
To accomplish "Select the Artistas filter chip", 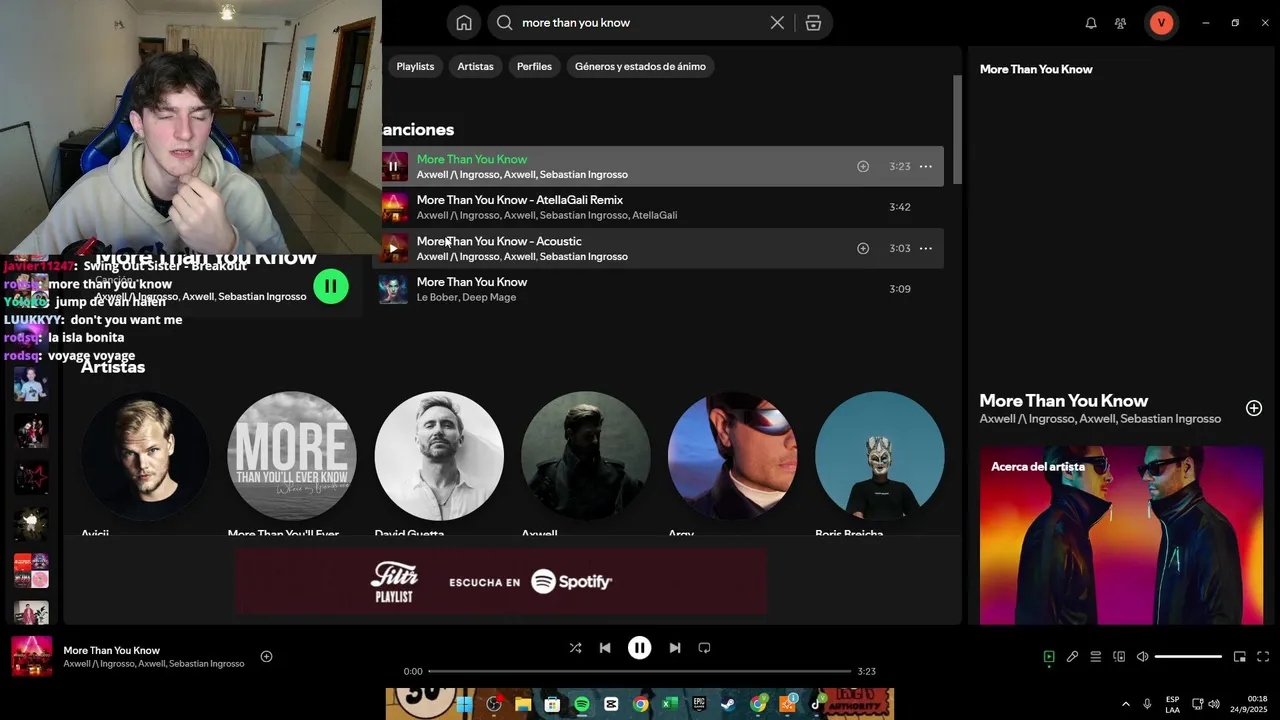I will 475,66.
